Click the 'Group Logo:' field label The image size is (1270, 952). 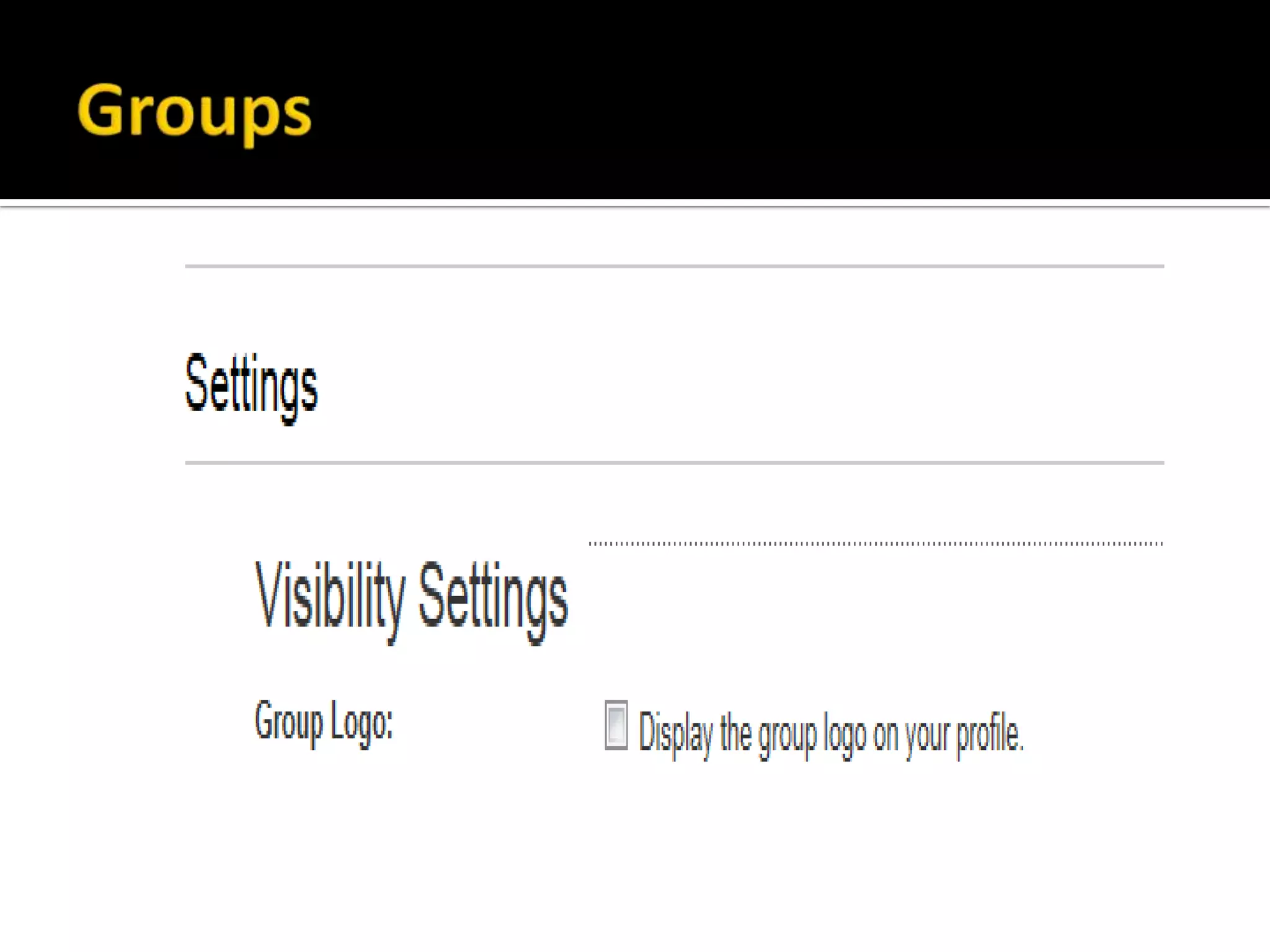tap(324, 721)
